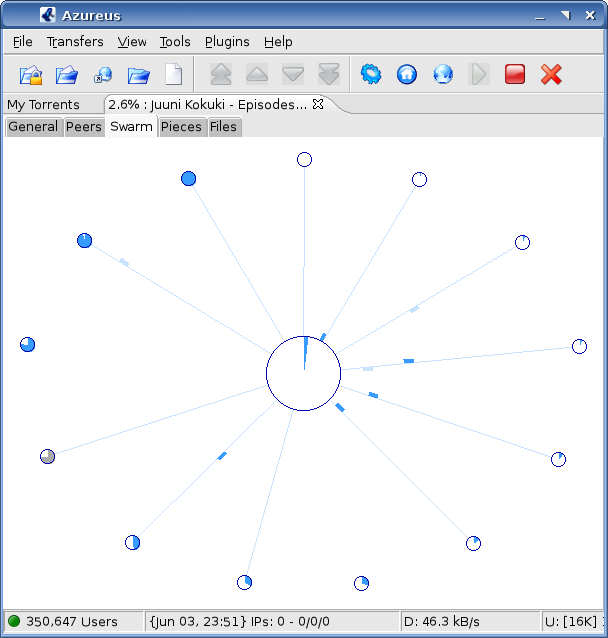The image size is (608, 638).
Task: Click the blue gear toolbar icon
Action: 371,74
